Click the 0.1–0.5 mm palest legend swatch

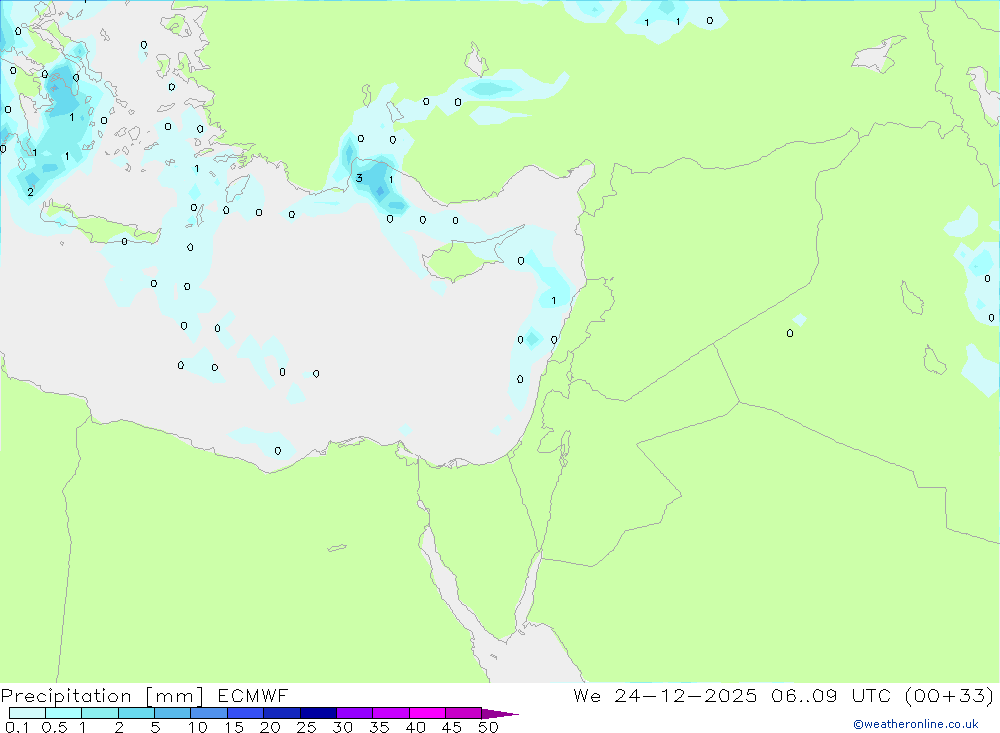(x=27, y=713)
